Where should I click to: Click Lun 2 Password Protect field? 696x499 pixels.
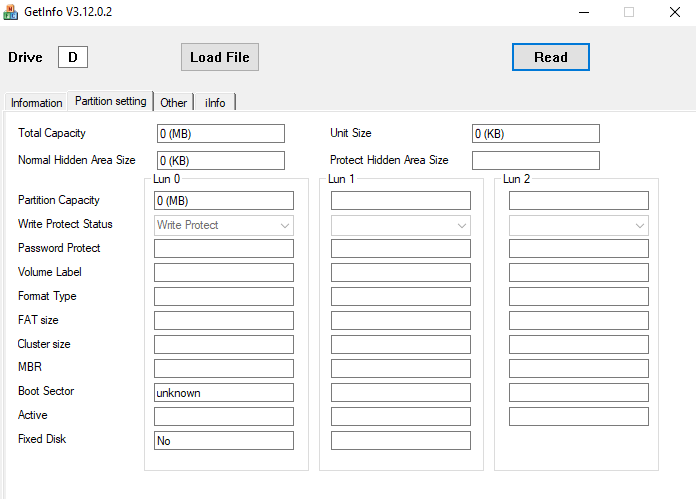(578, 249)
